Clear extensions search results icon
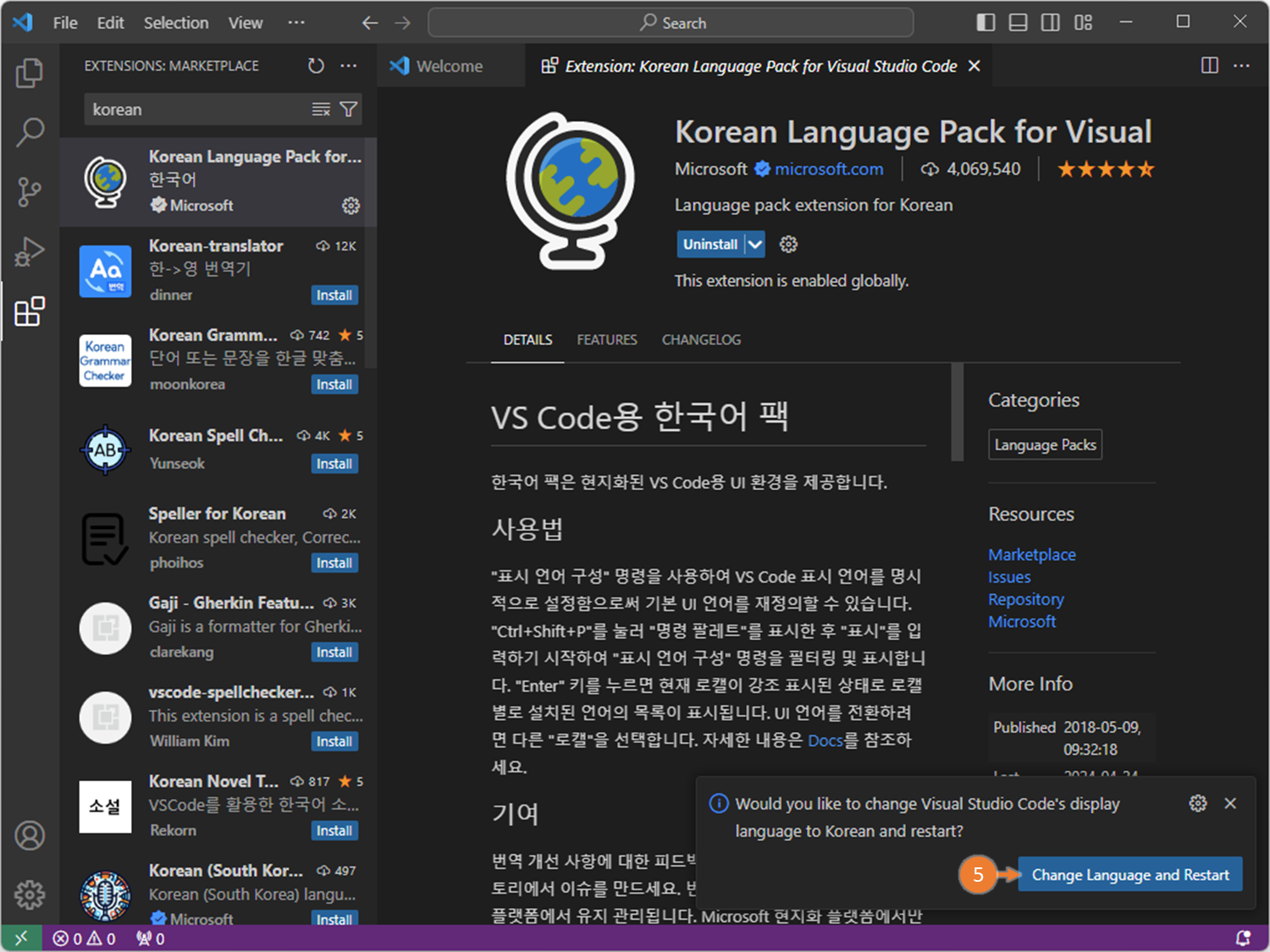 pos(321,109)
